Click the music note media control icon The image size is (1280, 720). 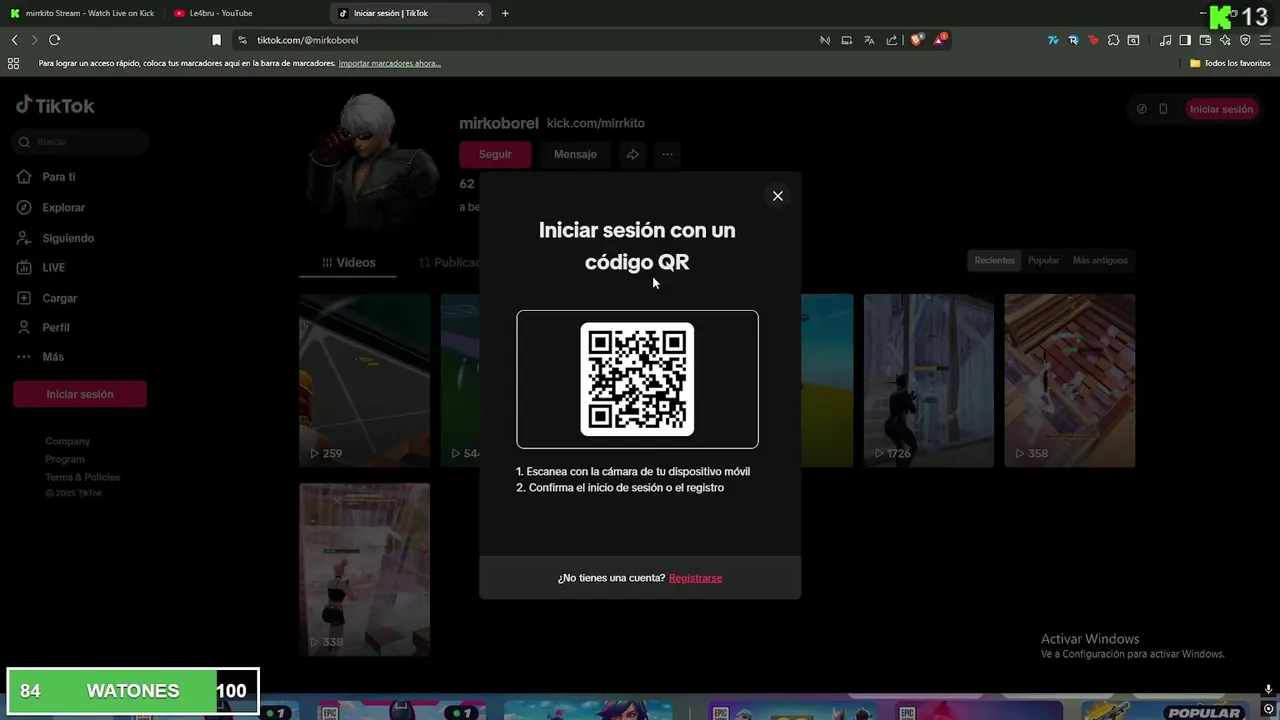pyautogui.click(x=1165, y=40)
